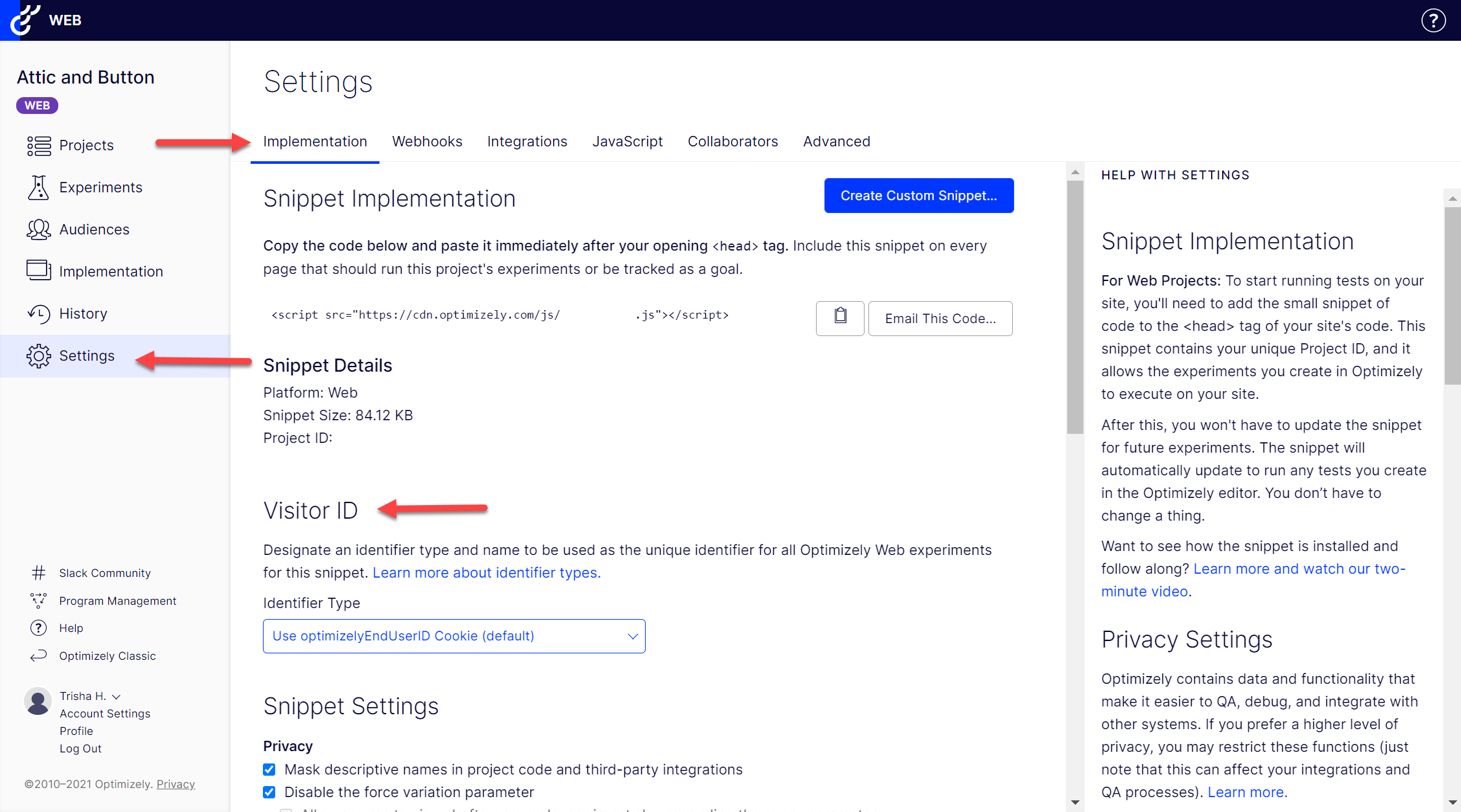The height and width of the screenshot is (812, 1461).
Task: Click the Attic and Button project name
Action: [x=85, y=77]
